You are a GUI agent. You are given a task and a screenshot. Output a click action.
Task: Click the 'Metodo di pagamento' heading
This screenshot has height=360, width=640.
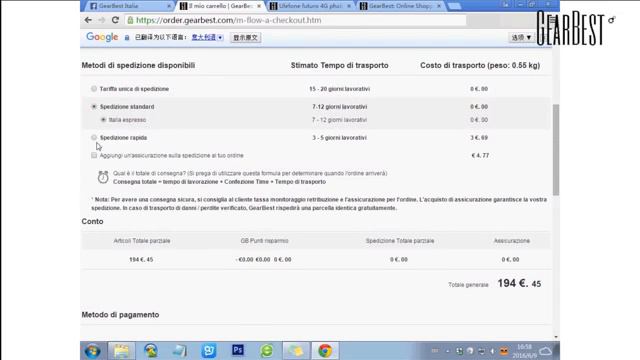coord(120,315)
